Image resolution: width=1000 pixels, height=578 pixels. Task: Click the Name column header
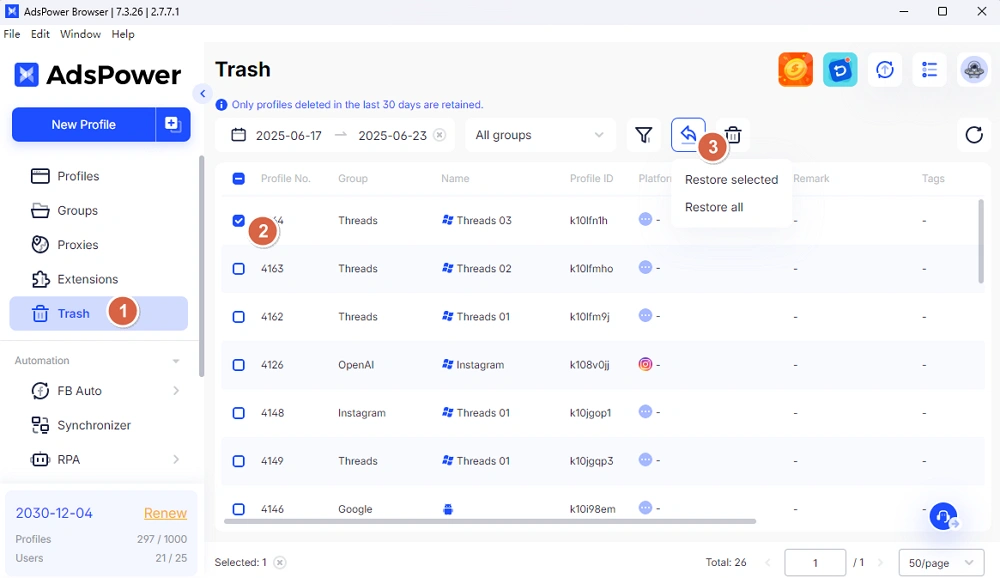coord(455,179)
